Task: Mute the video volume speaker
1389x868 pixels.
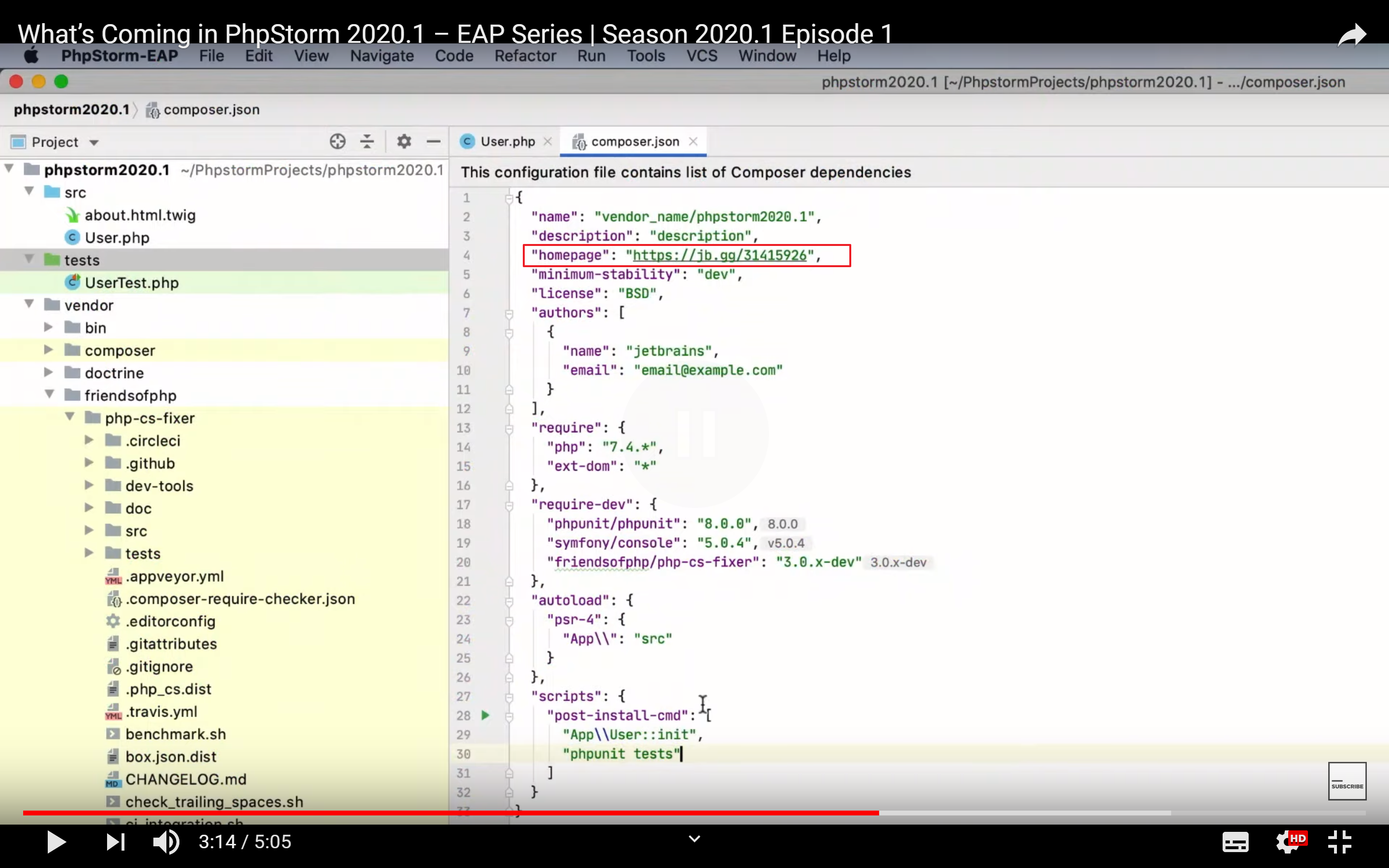Action: point(166,842)
